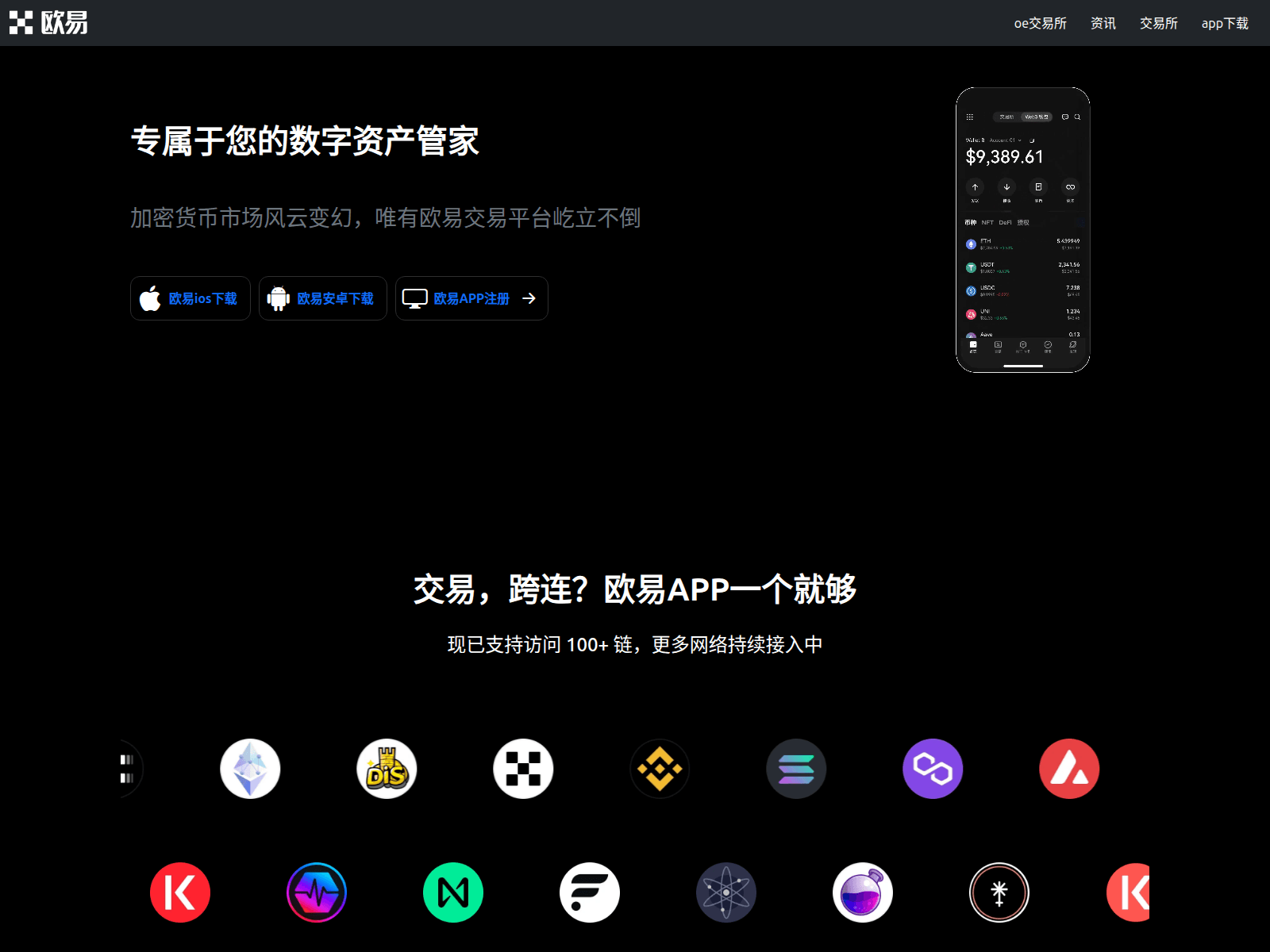The image size is (1270, 952).
Task: Select the red Kava icon at row start
Action: click(180, 892)
